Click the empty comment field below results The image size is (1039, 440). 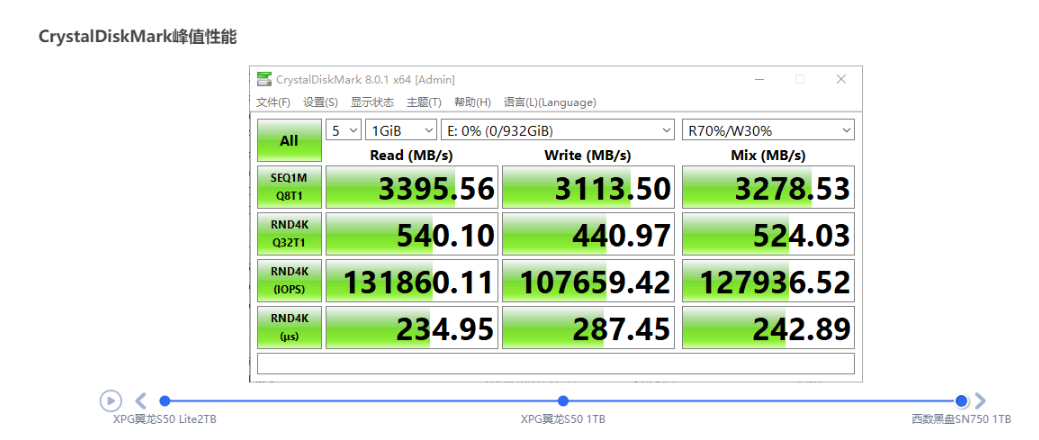(556, 363)
